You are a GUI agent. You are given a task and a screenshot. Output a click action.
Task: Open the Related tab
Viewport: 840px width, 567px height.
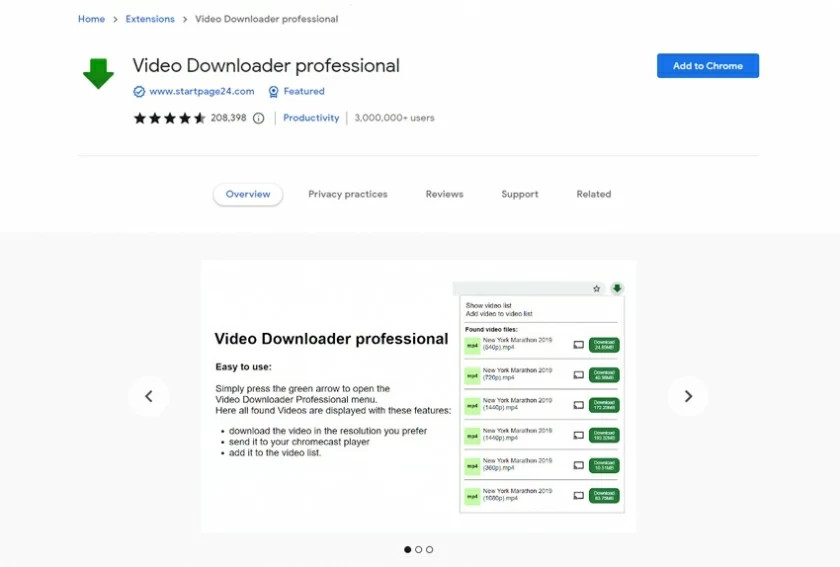click(594, 194)
